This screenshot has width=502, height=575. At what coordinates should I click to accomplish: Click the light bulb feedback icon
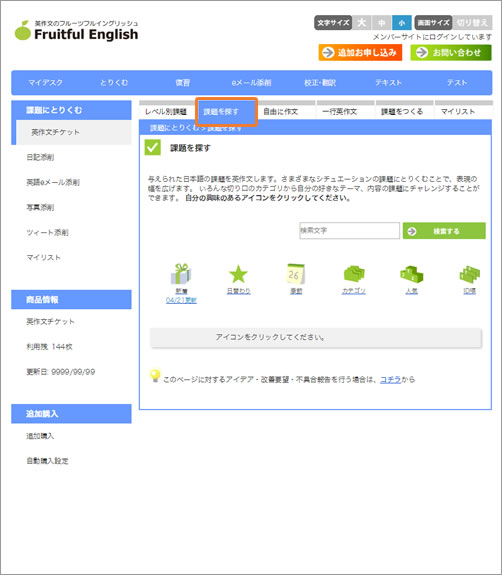[155, 376]
